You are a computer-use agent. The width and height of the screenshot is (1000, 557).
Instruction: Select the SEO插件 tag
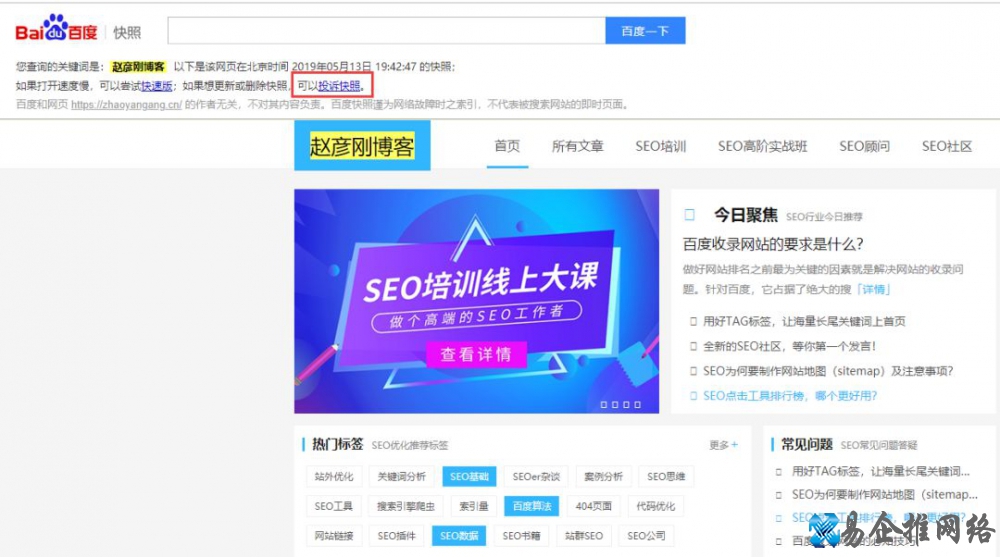point(396,536)
